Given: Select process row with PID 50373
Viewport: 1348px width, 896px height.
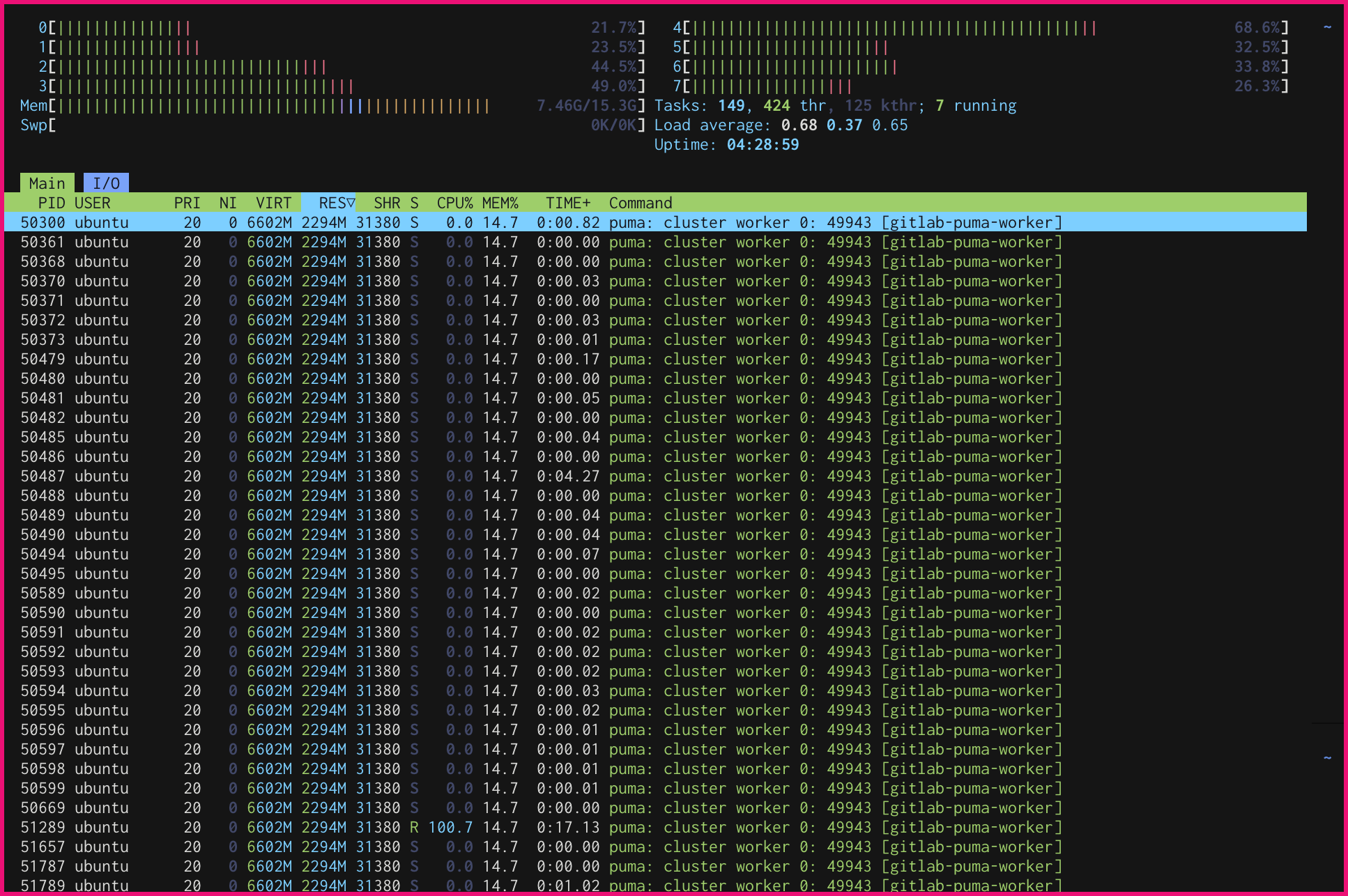Looking at the screenshot, I should click(x=655, y=339).
